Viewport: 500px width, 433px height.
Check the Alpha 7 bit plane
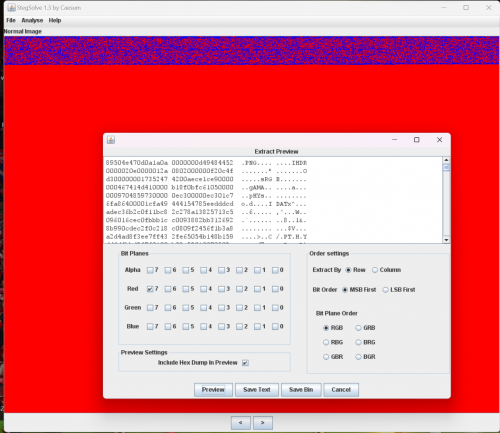[150, 270]
